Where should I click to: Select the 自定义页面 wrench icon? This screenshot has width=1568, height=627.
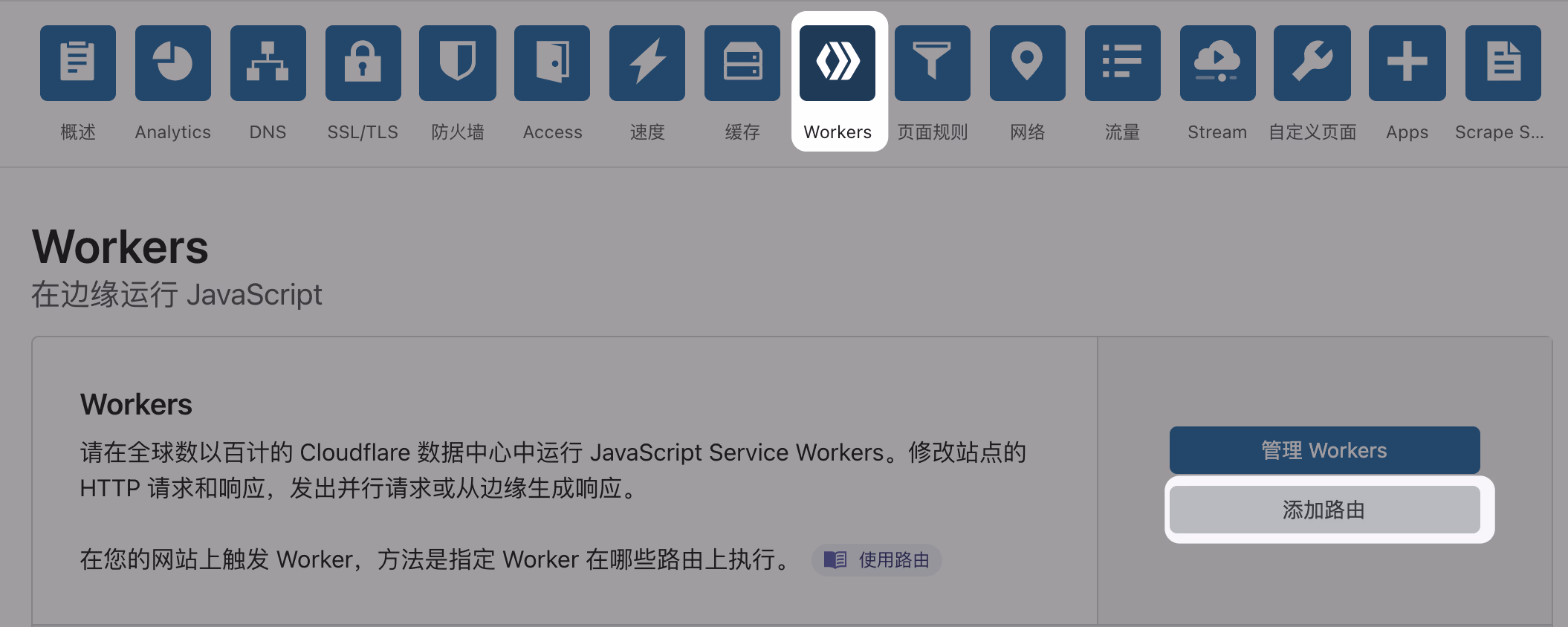click(1312, 63)
